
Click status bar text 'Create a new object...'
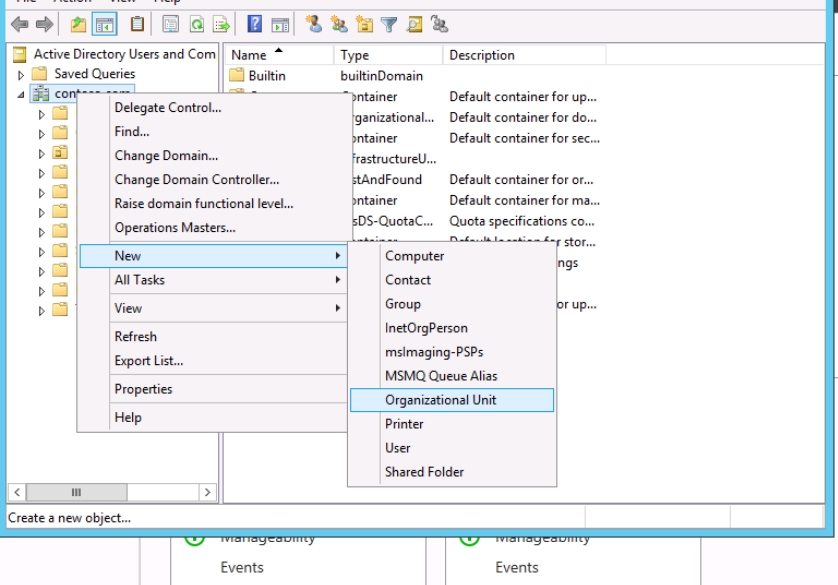[x=69, y=518]
